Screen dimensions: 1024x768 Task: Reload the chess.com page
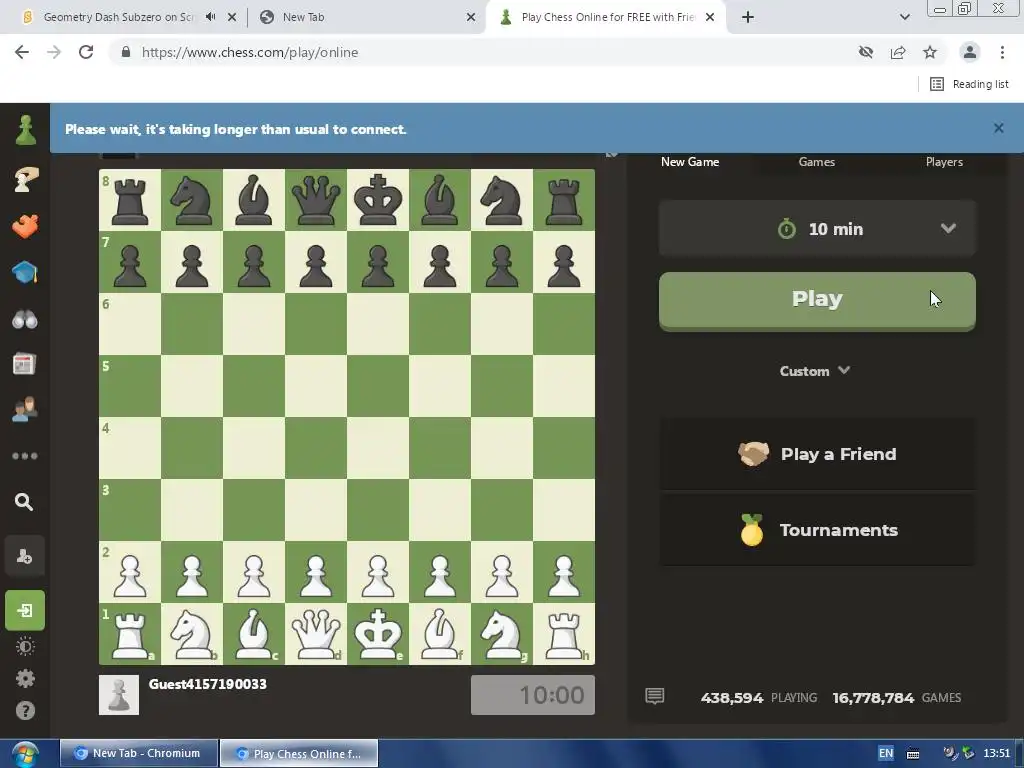tap(86, 52)
